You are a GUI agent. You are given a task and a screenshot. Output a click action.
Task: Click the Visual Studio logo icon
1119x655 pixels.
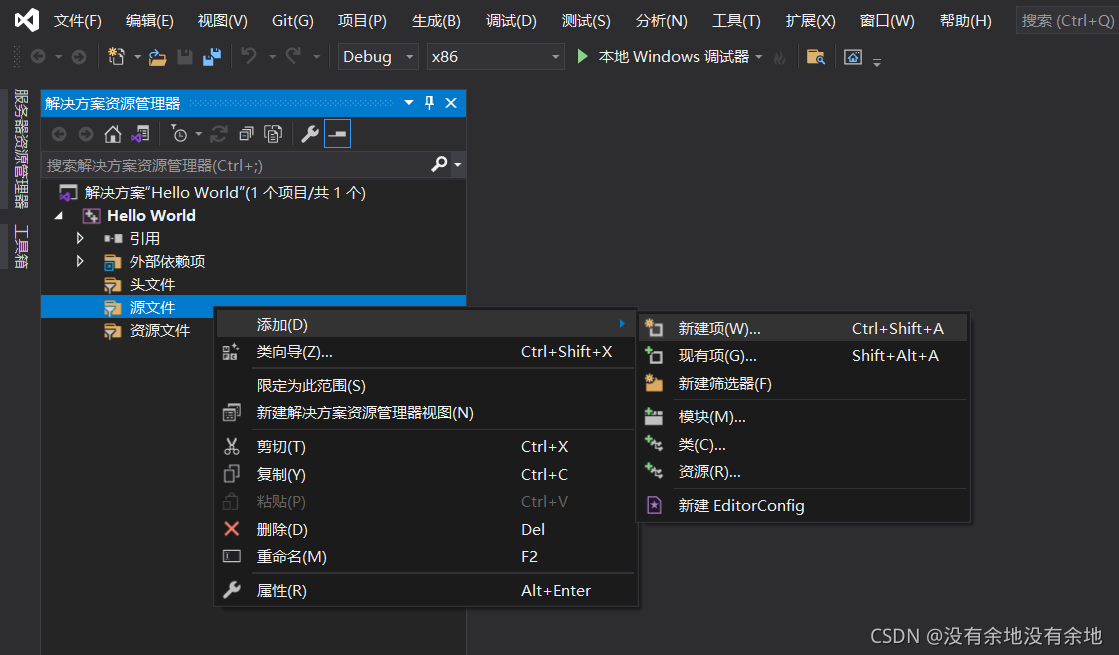(x=27, y=20)
